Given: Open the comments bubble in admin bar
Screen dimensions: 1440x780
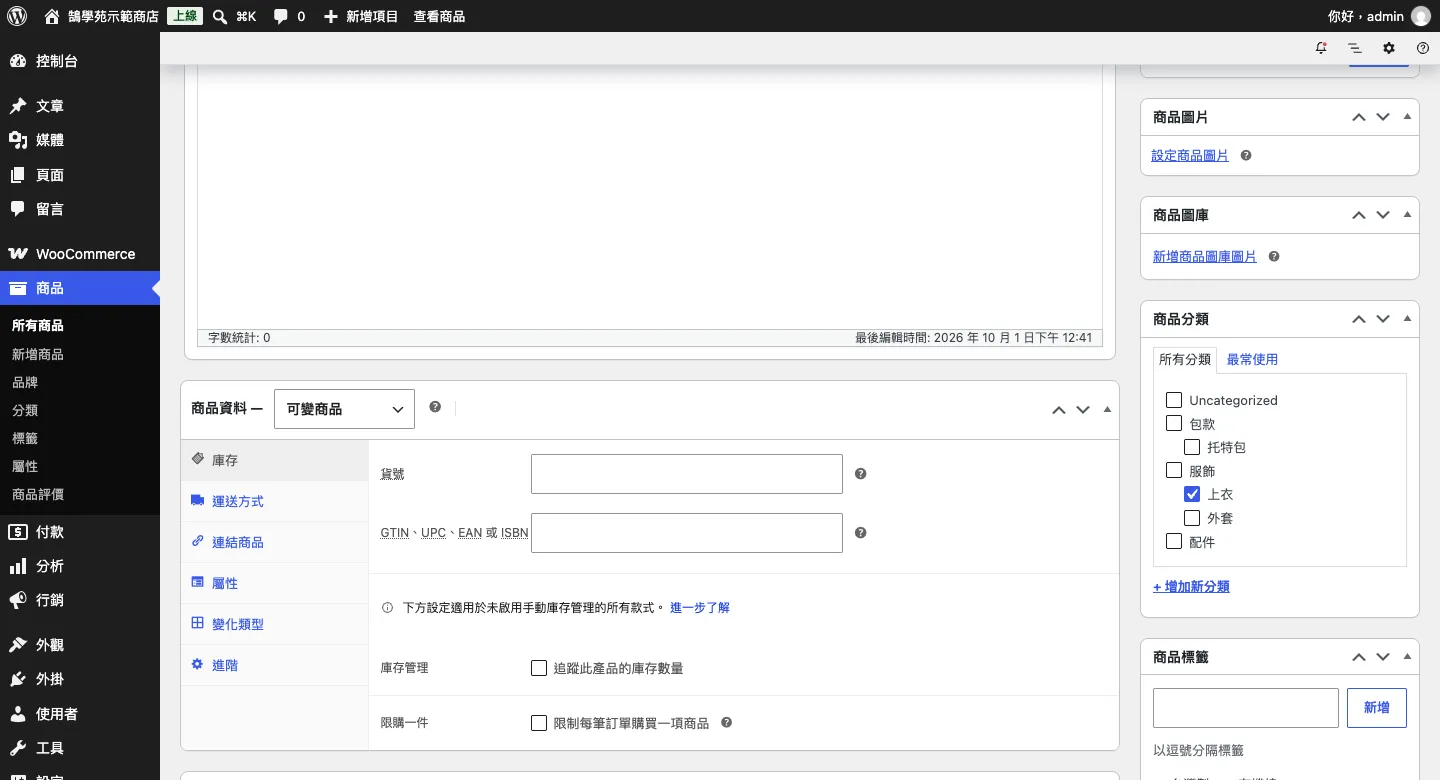Looking at the screenshot, I should [289, 16].
